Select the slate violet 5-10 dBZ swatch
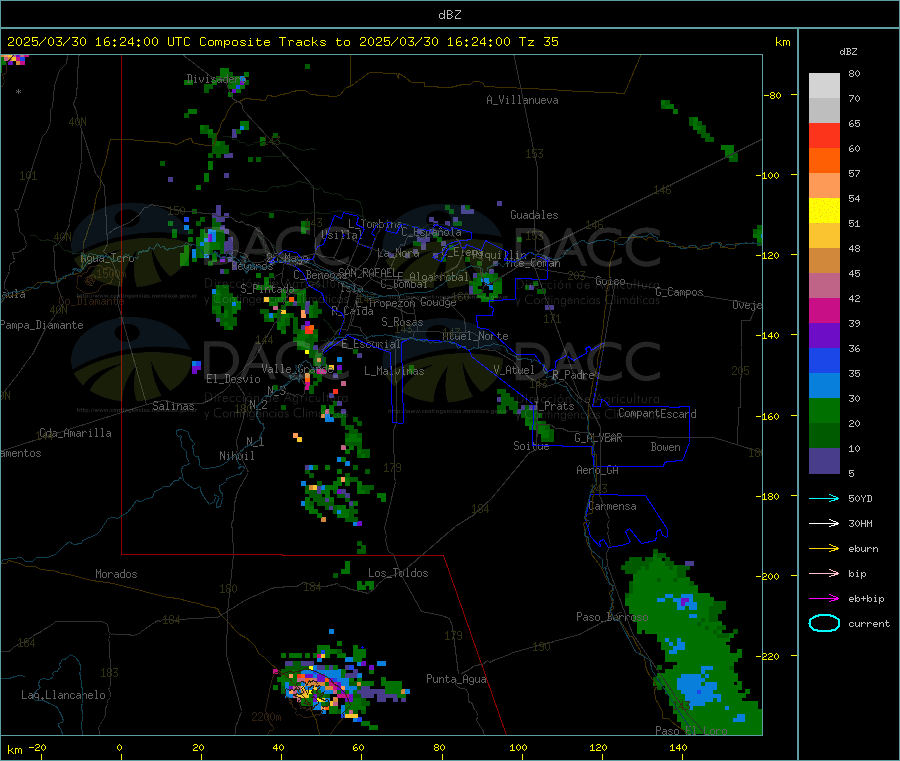 coord(824,461)
